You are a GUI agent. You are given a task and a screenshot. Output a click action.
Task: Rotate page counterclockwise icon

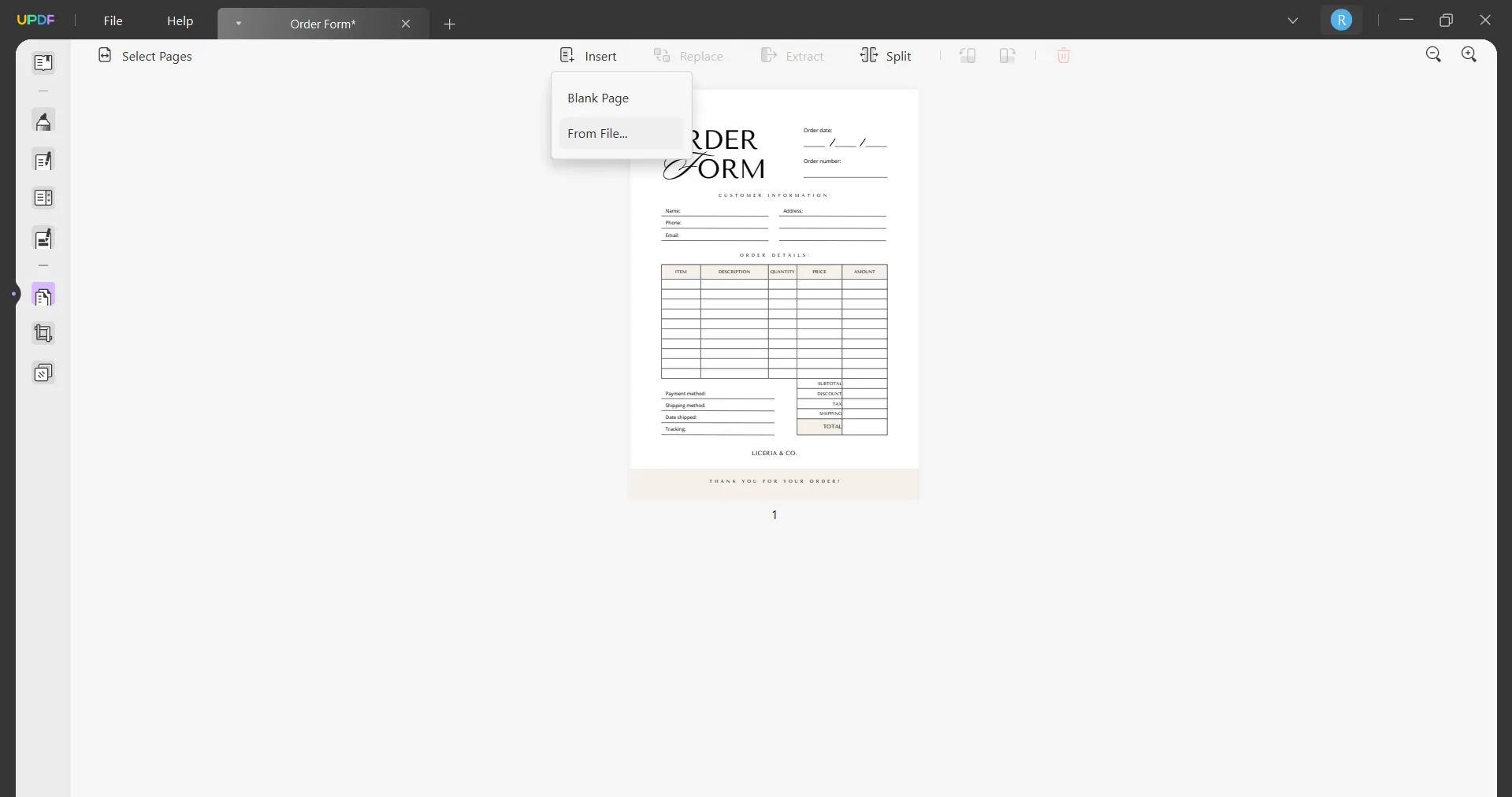pyautogui.click(x=968, y=56)
